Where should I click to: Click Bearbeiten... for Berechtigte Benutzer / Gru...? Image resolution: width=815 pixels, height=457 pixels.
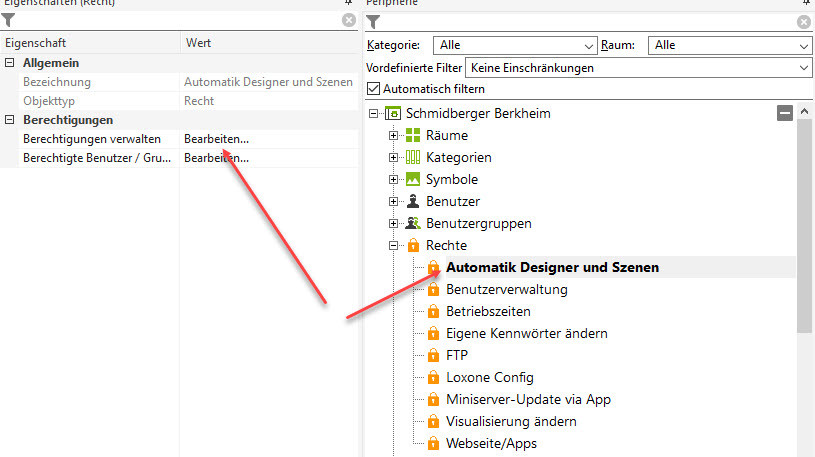[x=216, y=158]
